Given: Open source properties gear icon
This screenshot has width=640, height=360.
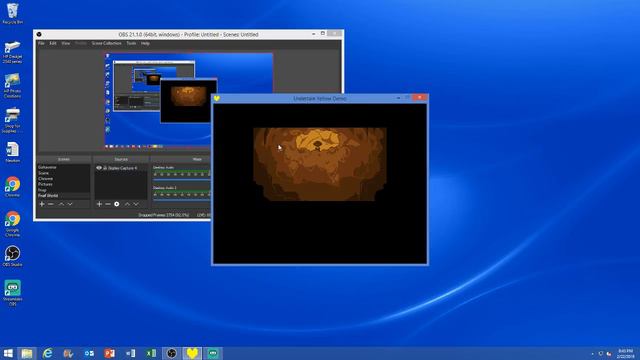Looking at the screenshot, I should pyautogui.click(x=117, y=204).
